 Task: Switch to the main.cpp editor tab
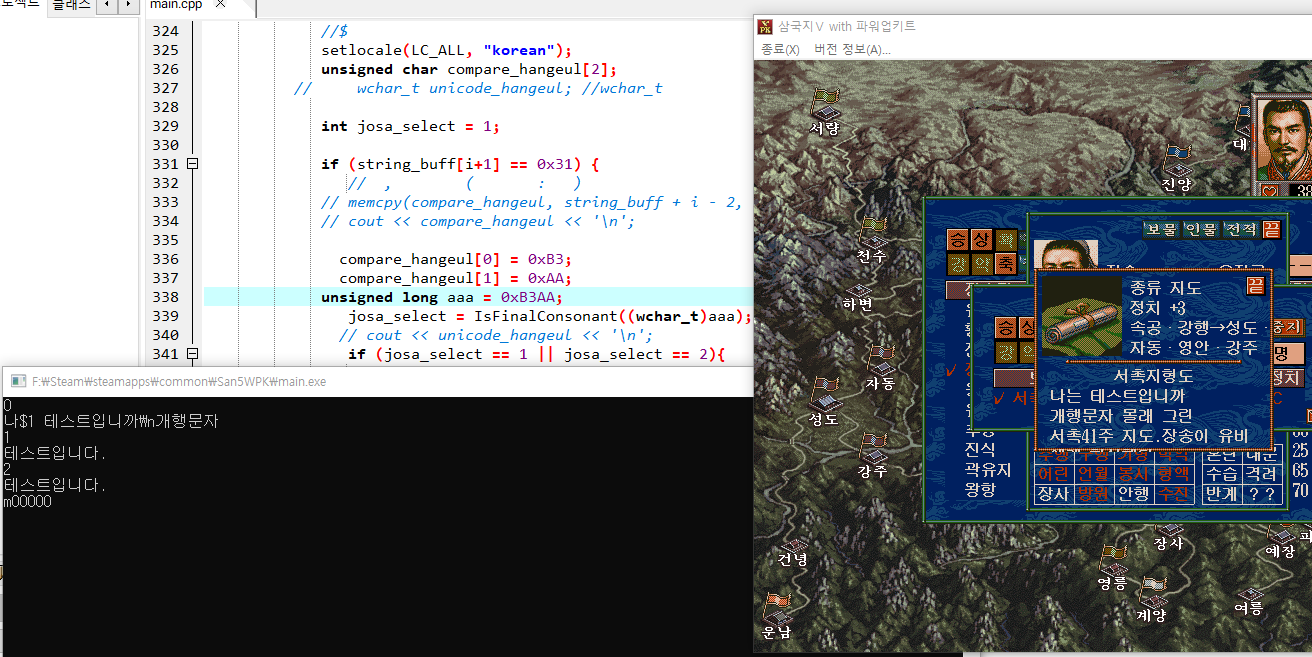[175, 5]
